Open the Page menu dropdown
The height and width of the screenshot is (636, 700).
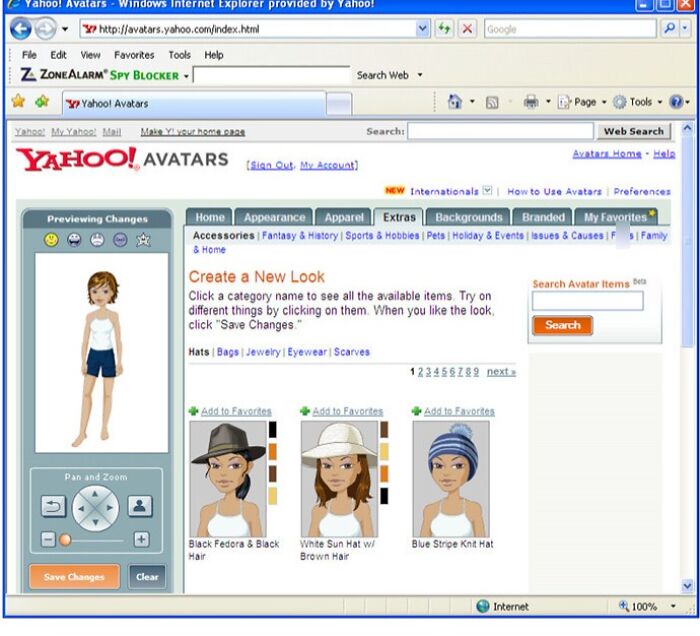pyautogui.click(x=604, y=102)
